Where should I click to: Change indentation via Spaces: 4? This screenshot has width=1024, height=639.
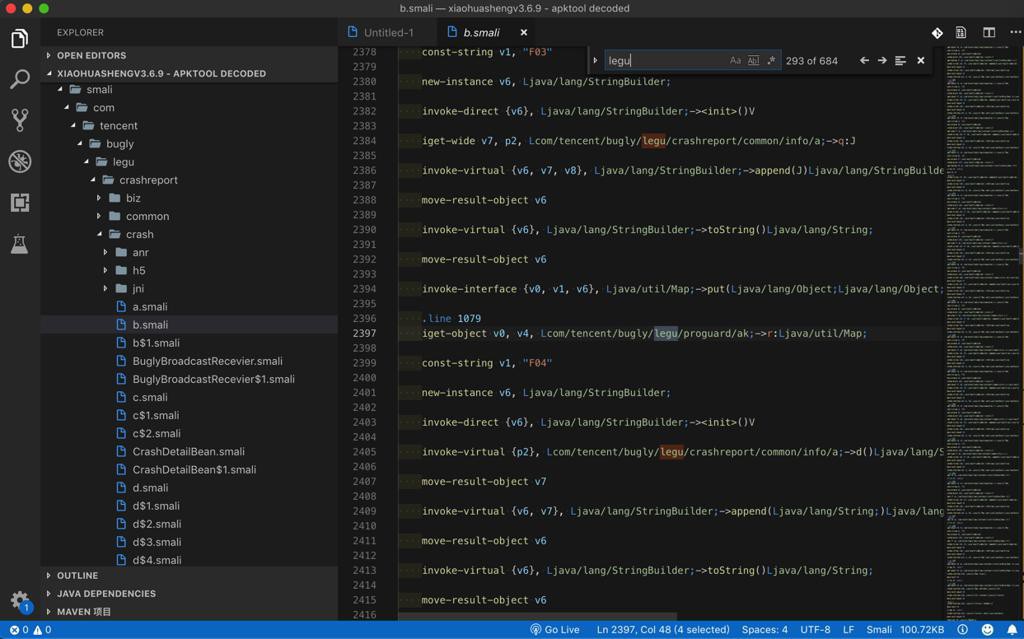(x=765, y=630)
